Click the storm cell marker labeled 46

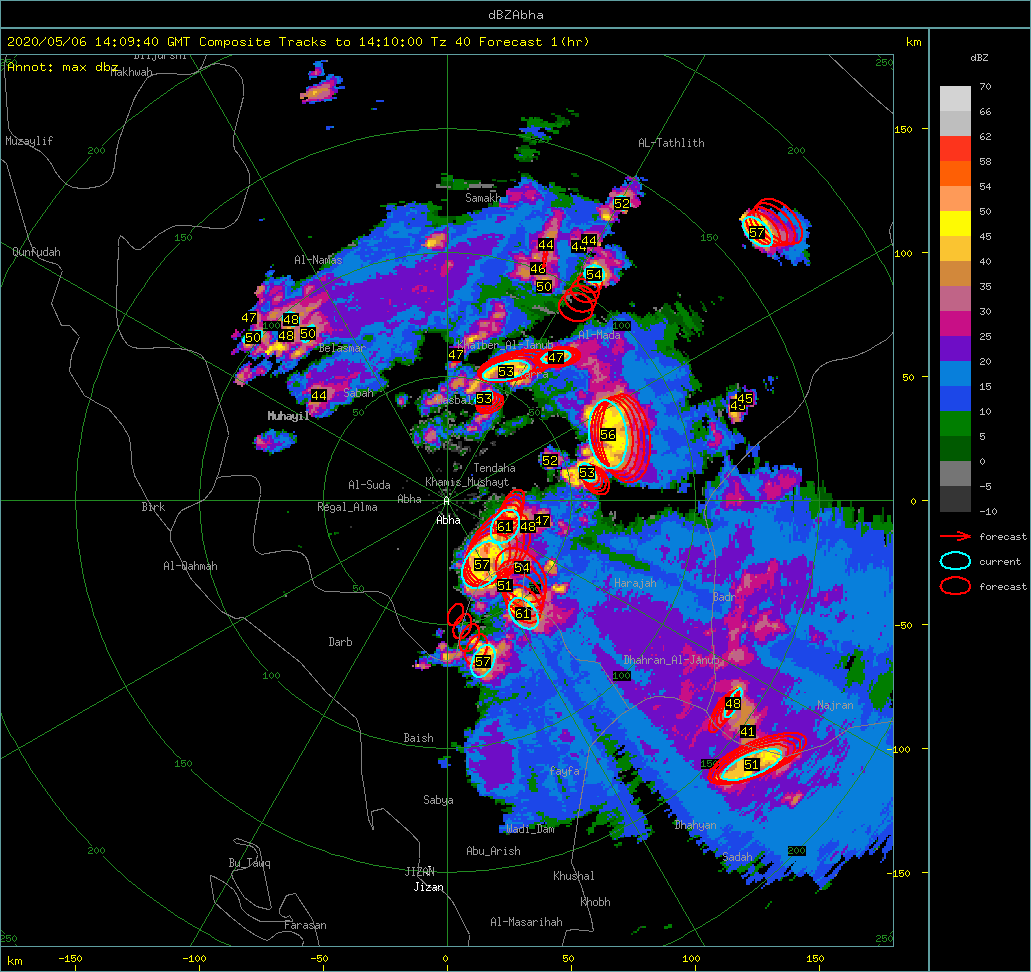538,269
